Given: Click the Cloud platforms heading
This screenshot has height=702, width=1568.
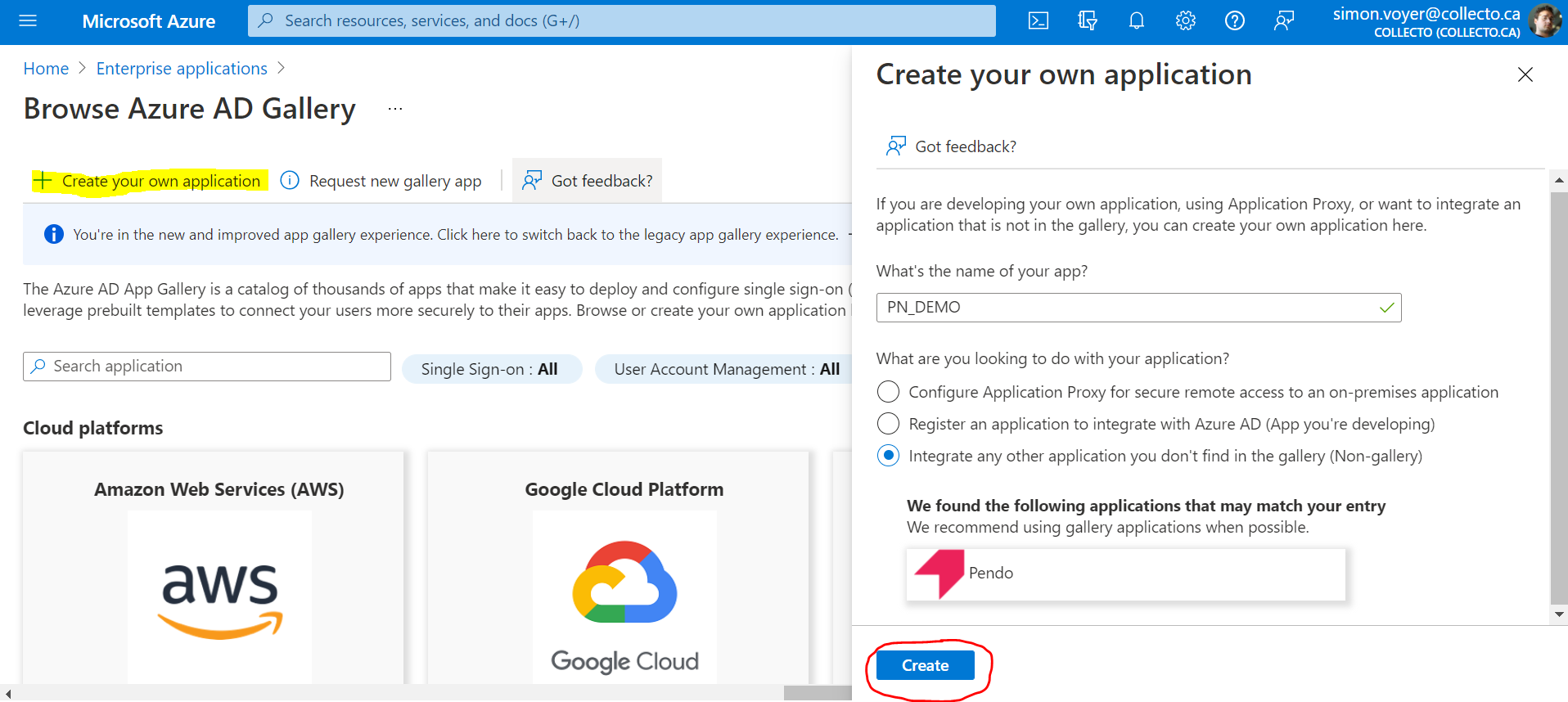Looking at the screenshot, I should click(93, 428).
